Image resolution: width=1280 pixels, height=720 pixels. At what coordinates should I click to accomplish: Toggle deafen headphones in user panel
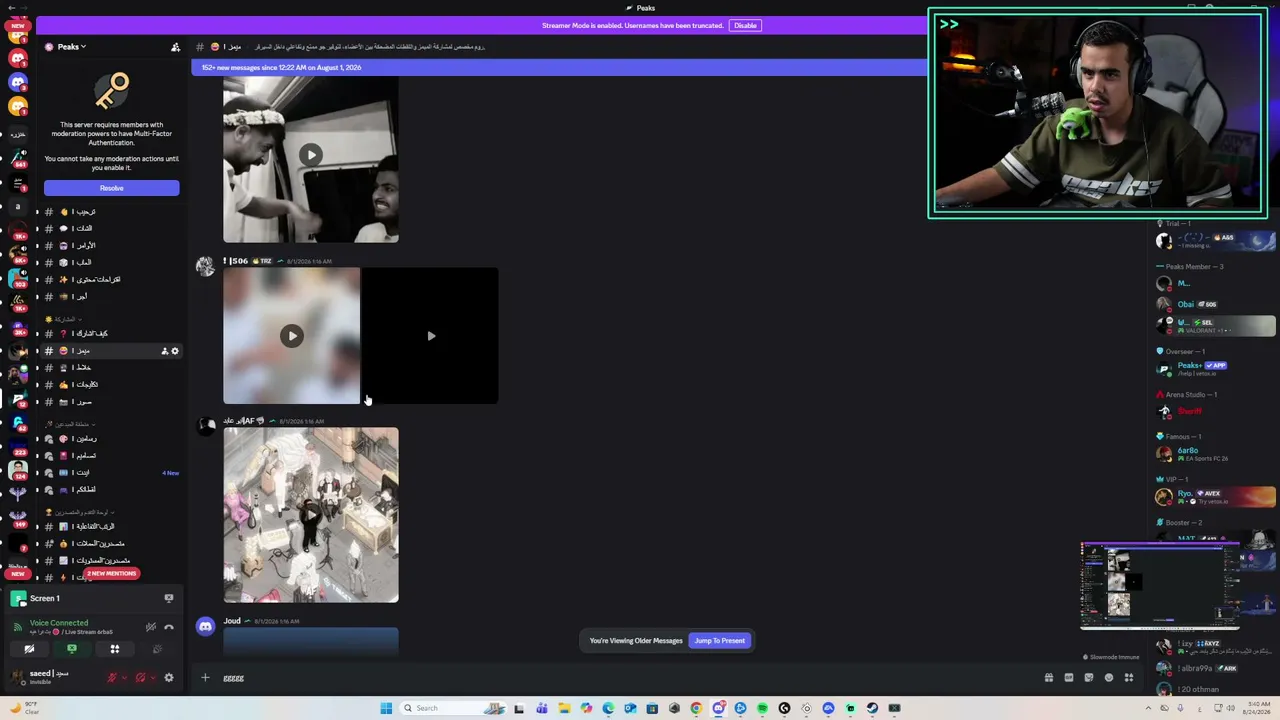point(140,677)
